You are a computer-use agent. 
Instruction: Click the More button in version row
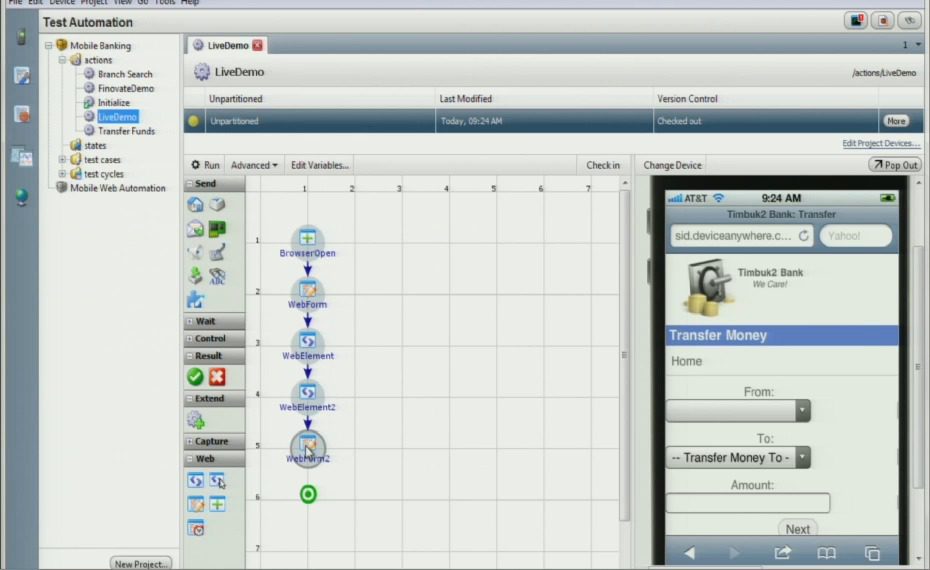[x=896, y=121]
